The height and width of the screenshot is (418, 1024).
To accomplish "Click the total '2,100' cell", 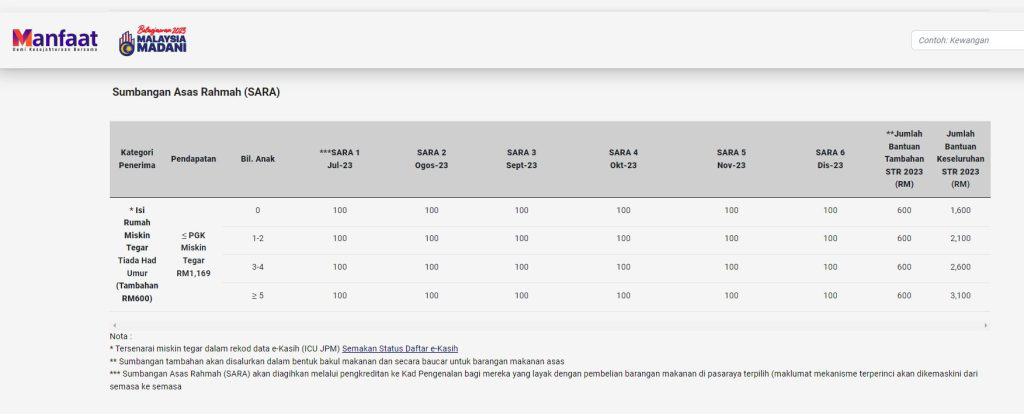I will pyautogui.click(x=960, y=238).
